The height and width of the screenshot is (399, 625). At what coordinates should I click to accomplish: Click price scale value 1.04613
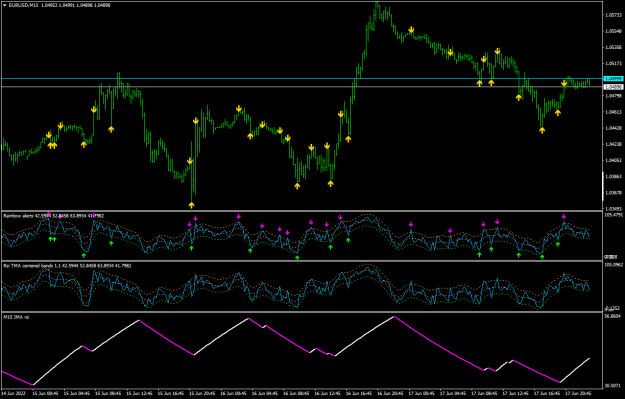613,112
